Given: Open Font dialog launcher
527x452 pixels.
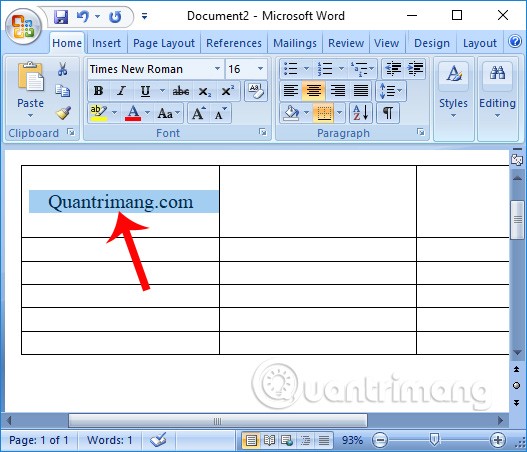Looking at the screenshot, I should [x=263, y=132].
